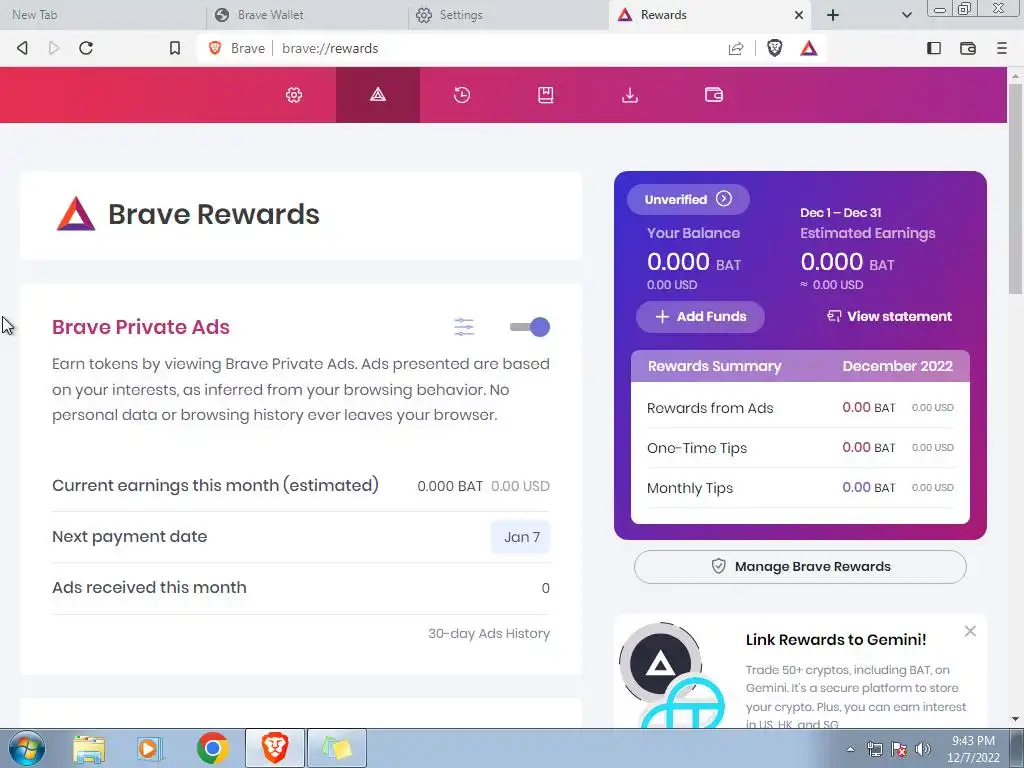
Task: Click the Gemini logo thumbnail
Action: (672, 676)
